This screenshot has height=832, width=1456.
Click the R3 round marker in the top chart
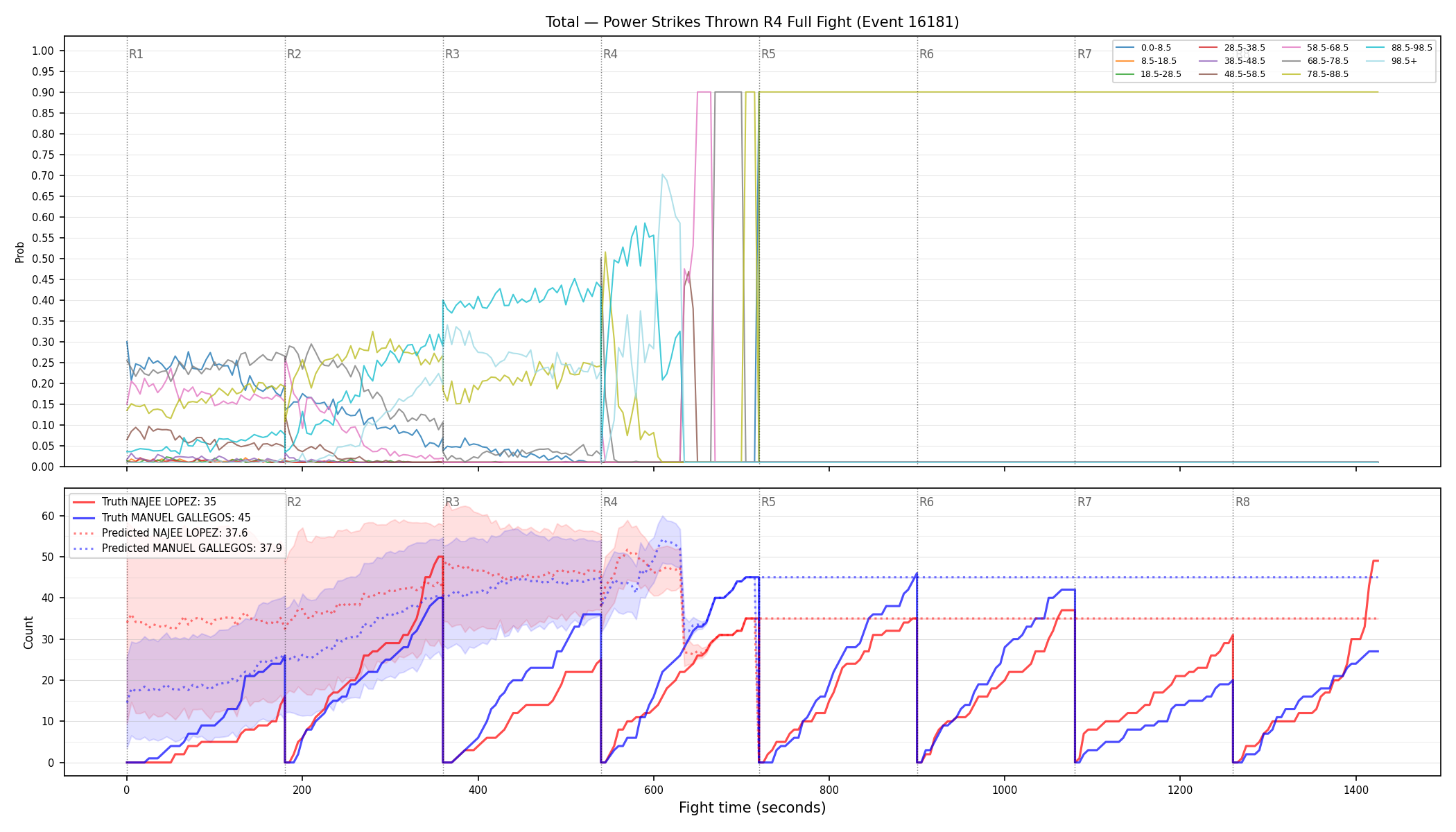[x=452, y=54]
